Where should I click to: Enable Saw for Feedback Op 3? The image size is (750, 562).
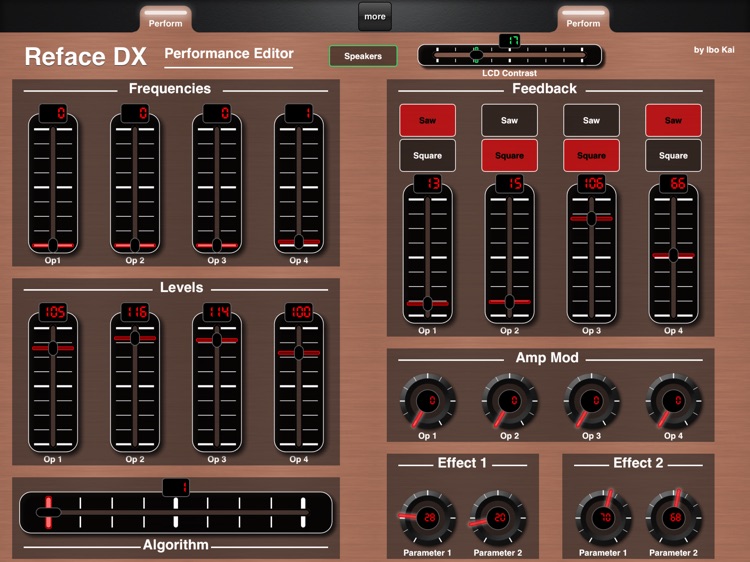(x=591, y=120)
